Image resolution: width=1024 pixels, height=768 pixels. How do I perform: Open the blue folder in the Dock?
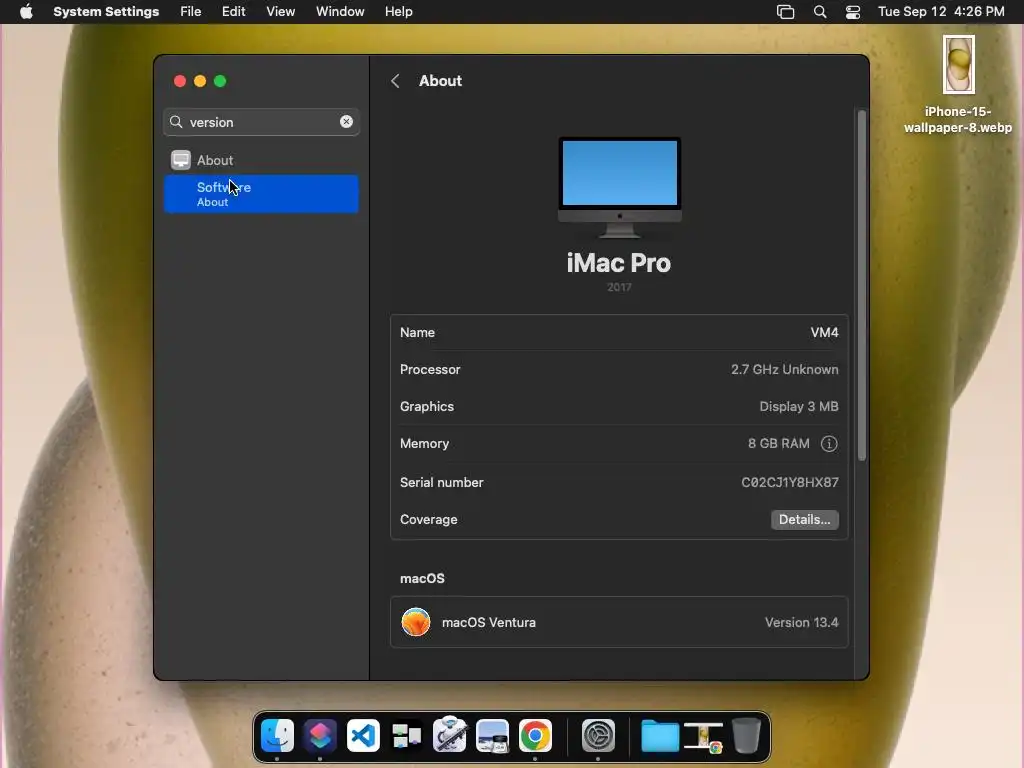click(x=660, y=735)
